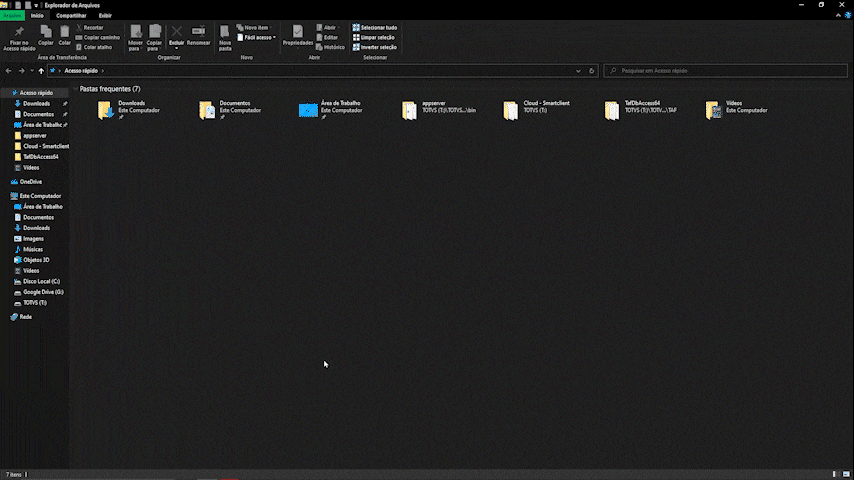Open the Excluir dropdown arrow
The height and width of the screenshot is (480, 854).
coord(176,48)
